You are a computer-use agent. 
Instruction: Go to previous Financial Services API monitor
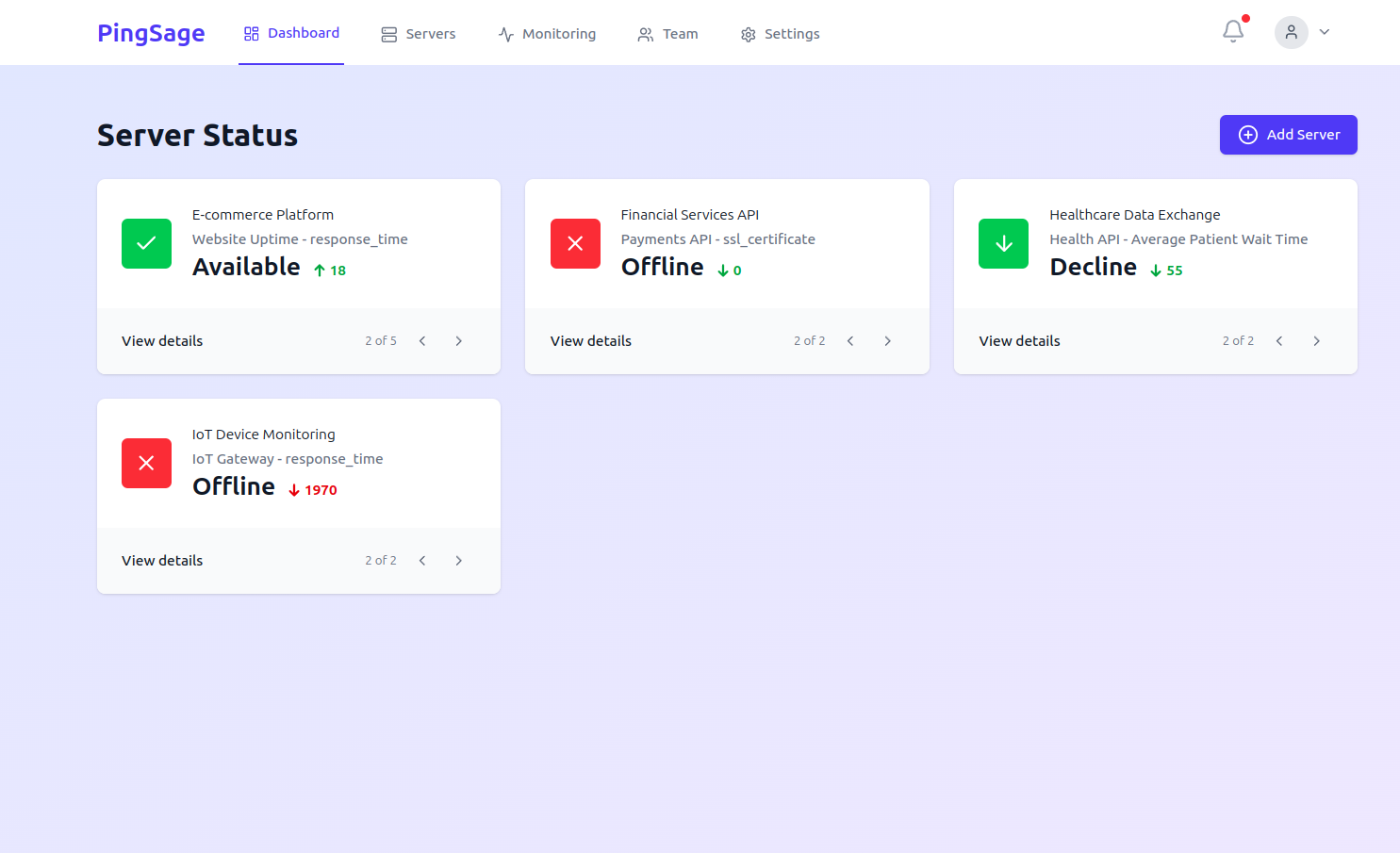850,341
